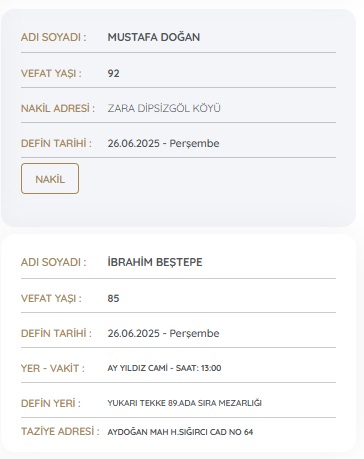Select the name İBRAHİM BEŞTEPE
The image size is (364, 459).
point(155,262)
